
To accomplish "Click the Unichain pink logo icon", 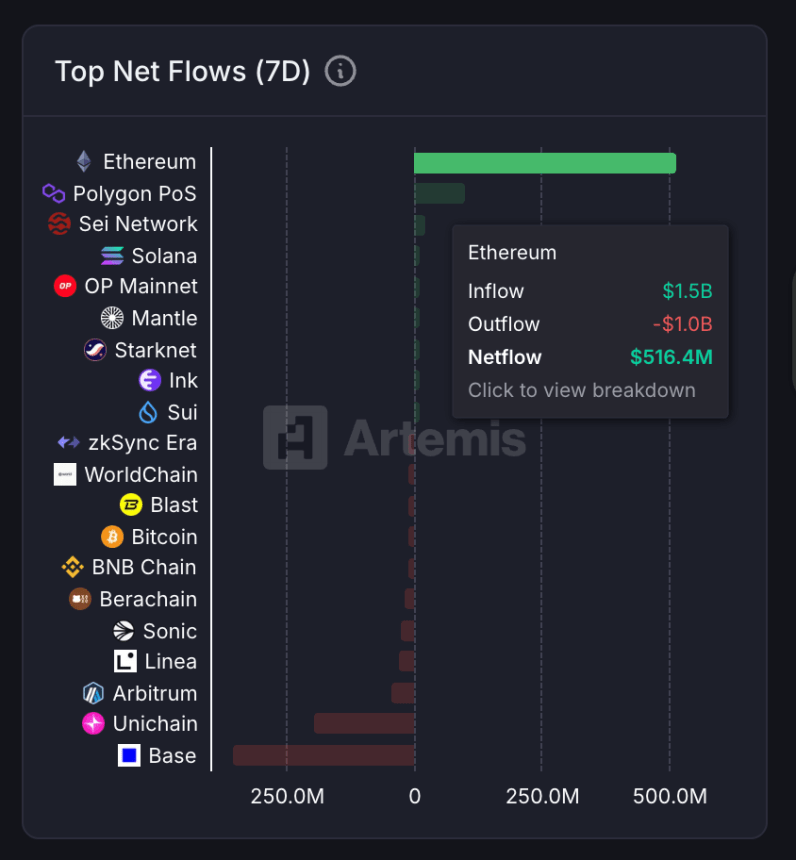I will [x=92, y=723].
